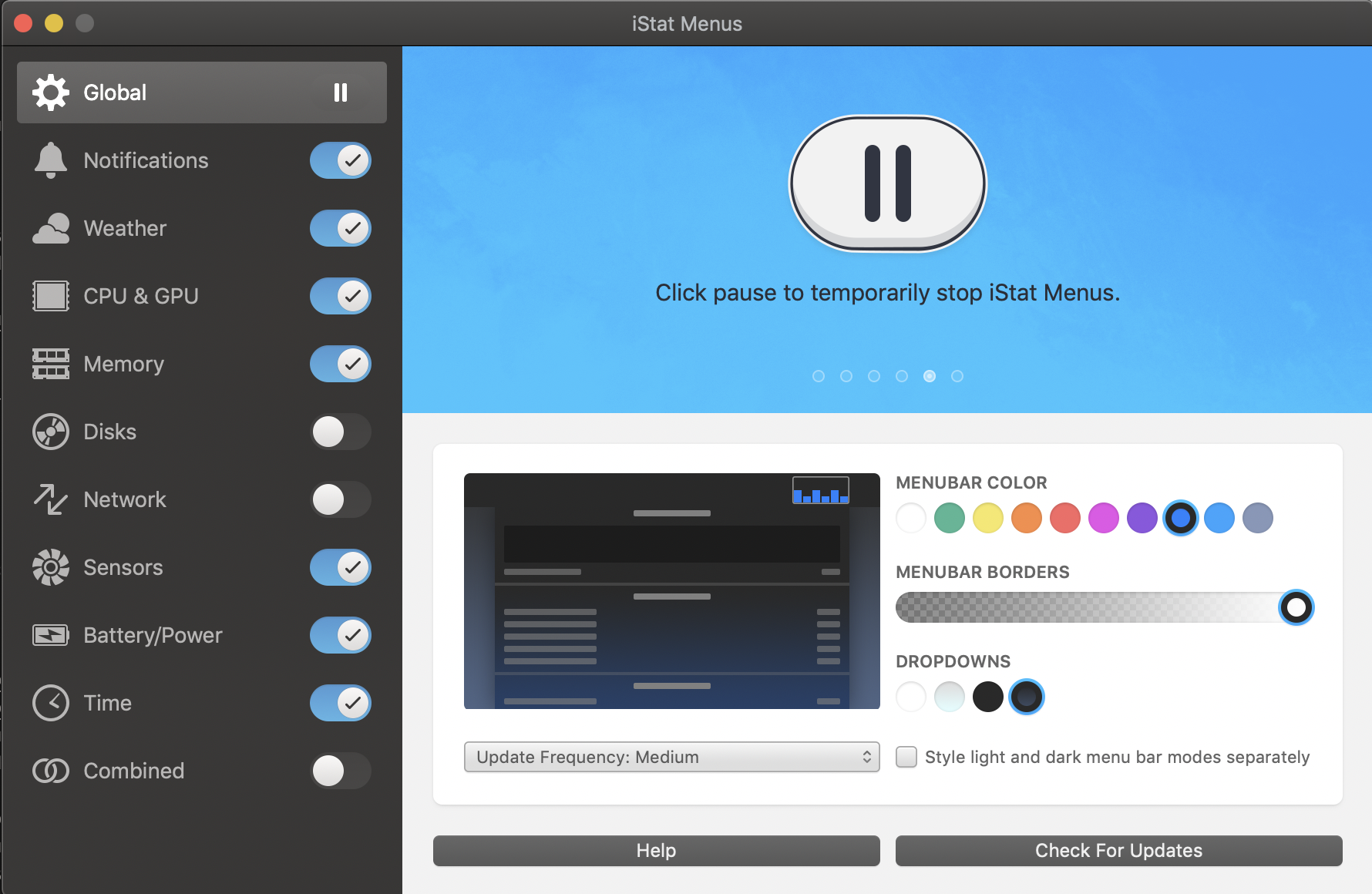Click the Notifications bell icon

coord(51,160)
